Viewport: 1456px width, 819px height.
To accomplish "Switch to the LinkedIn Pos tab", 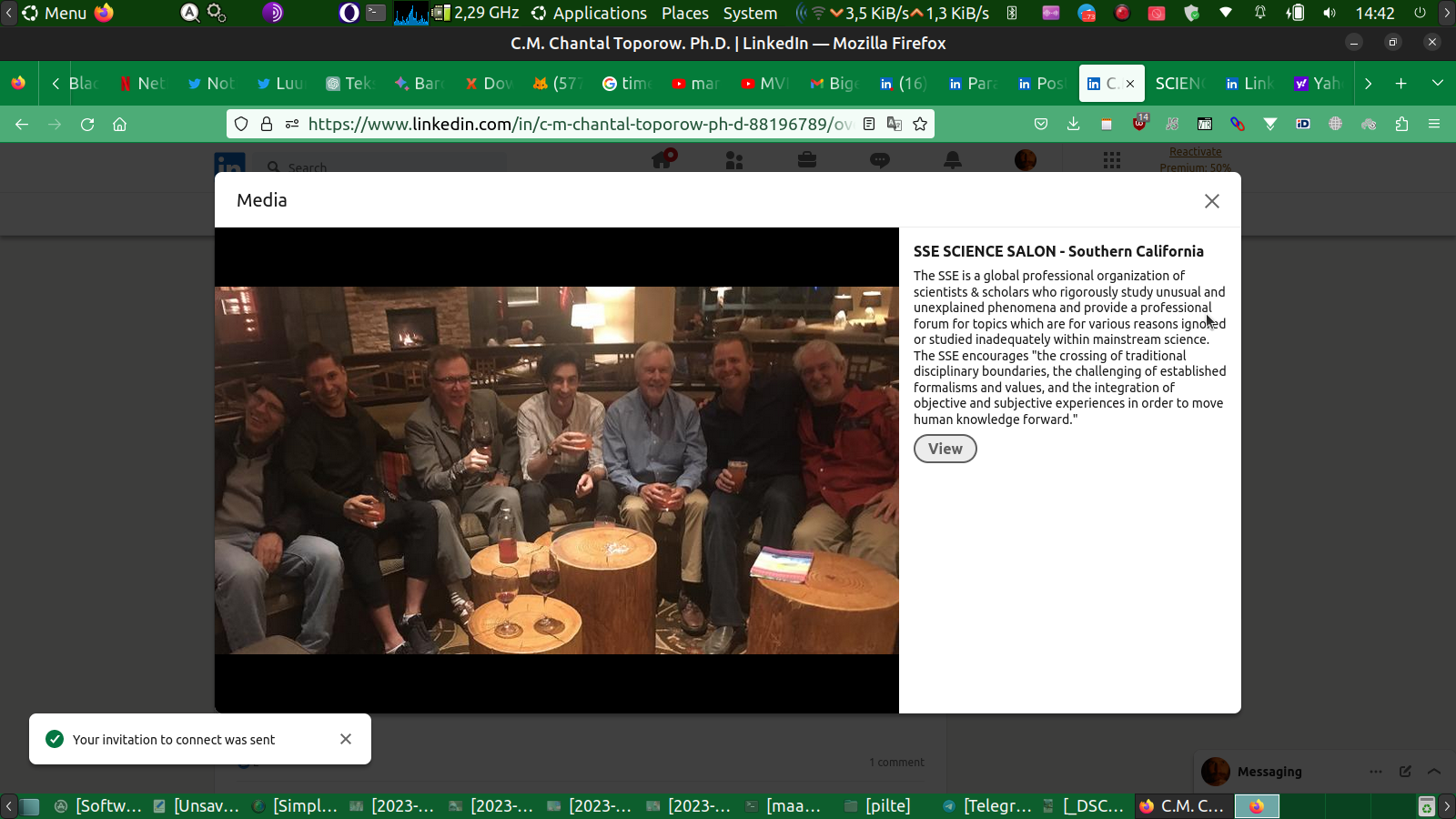I will coord(1042,84).
